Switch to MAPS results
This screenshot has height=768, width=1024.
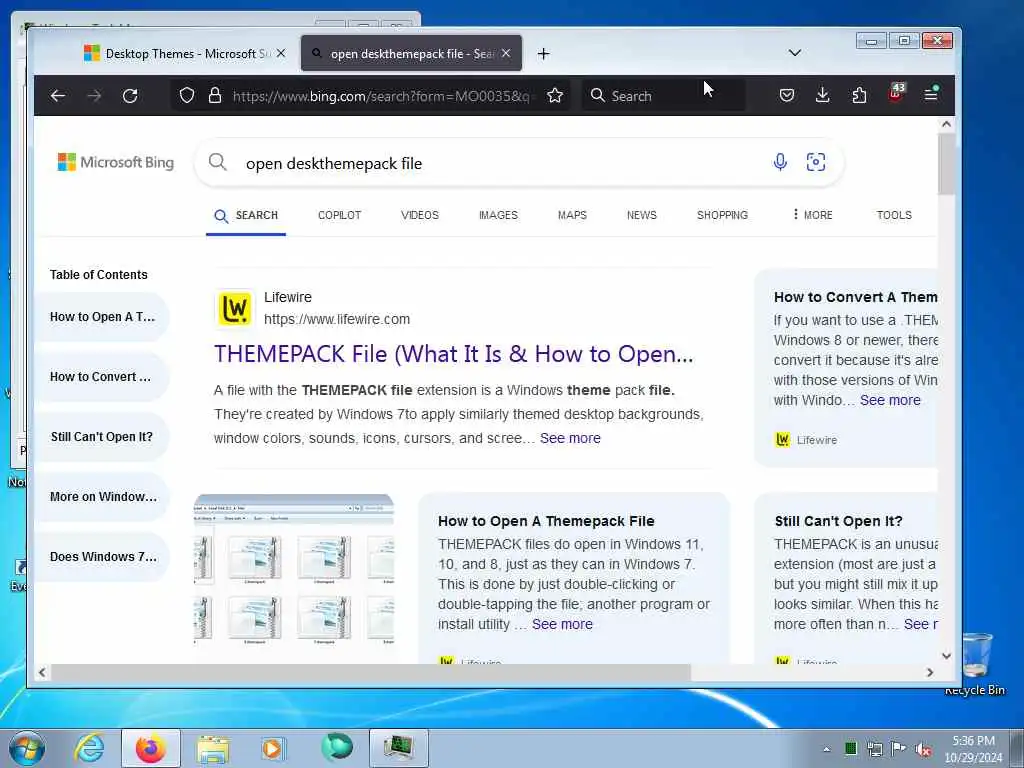click(572, 215)
